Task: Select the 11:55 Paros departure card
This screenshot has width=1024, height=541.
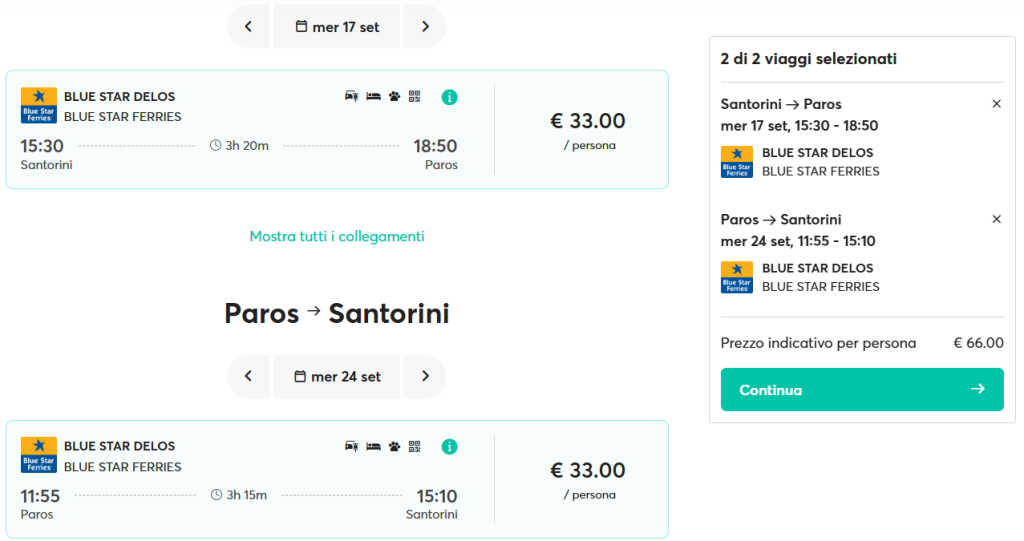Action: click(337, 480)
